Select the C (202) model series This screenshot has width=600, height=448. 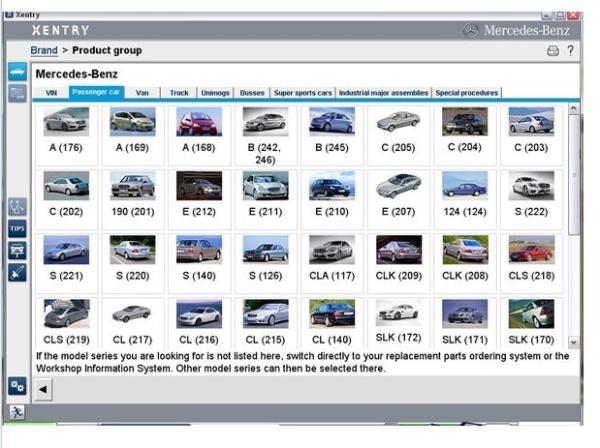(66, 199)
